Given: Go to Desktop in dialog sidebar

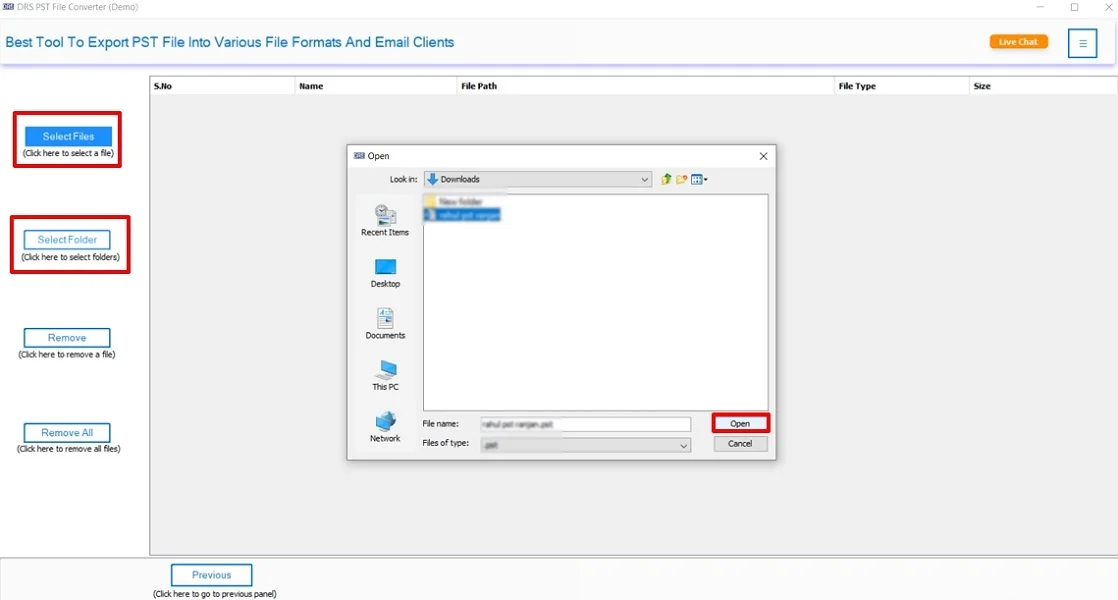Looking at the screenshot, I should click(x=385, y=273).
